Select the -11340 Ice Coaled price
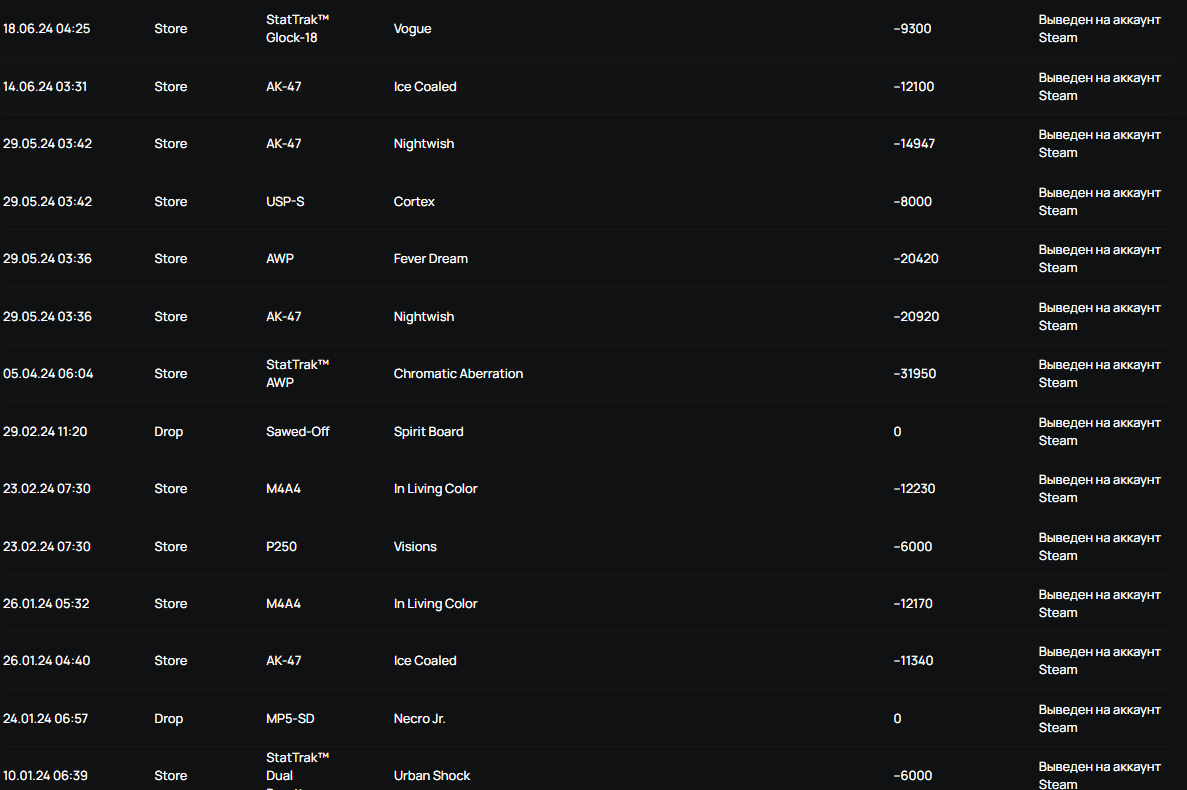1187x790 pixels. pyautogui.click(x=913, y=661)
